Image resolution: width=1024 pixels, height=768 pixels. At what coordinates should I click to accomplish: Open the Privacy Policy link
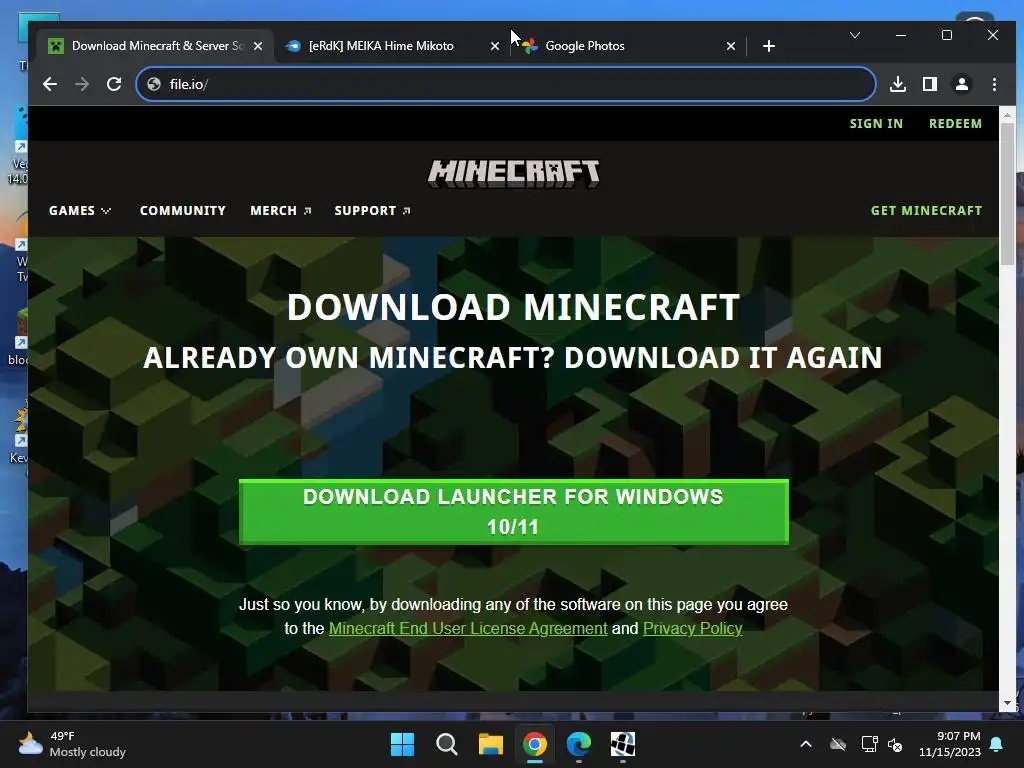tap(692, 628)
